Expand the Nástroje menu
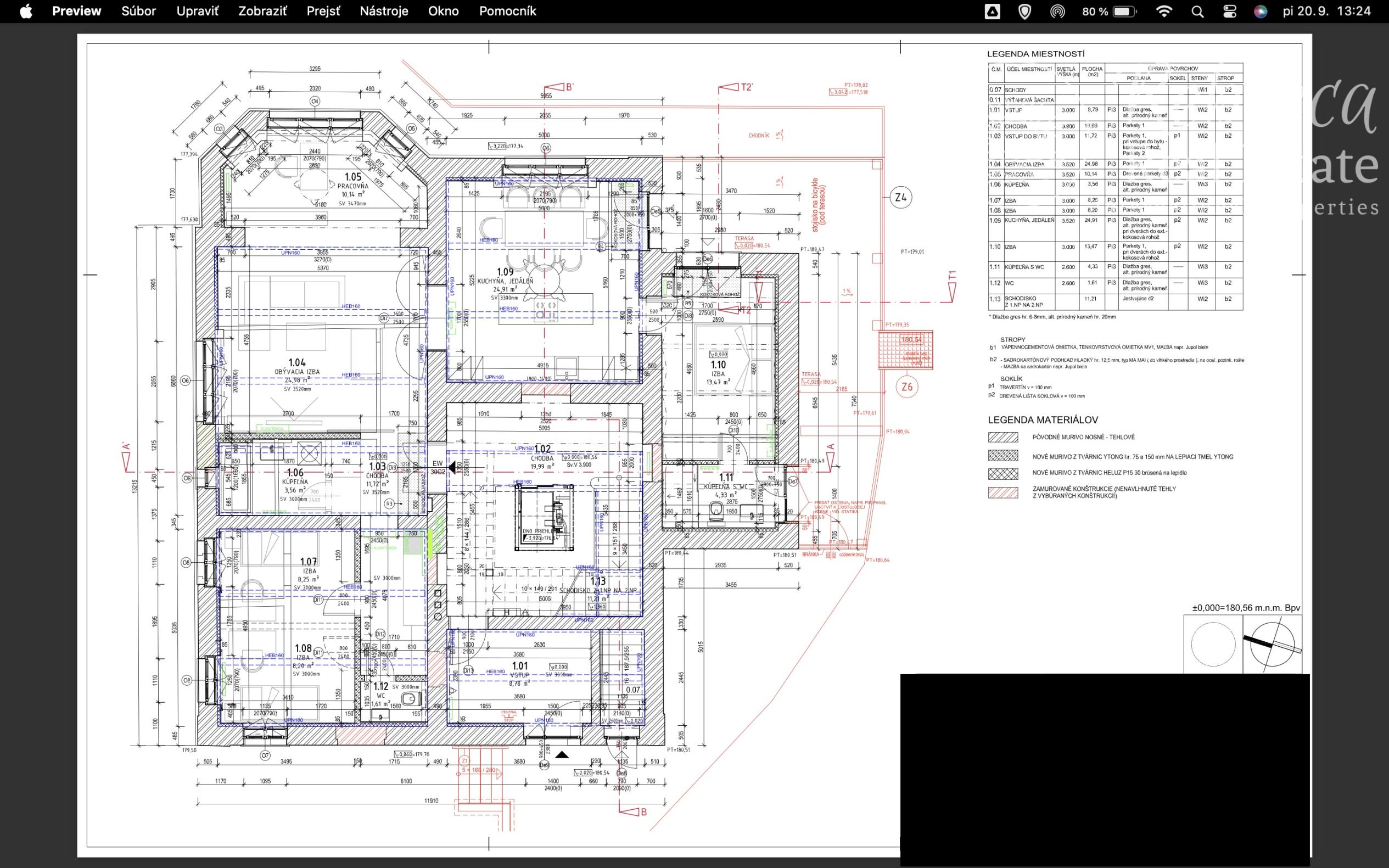This screenshot has height=868, width=1389. click(x=383, y=12)
